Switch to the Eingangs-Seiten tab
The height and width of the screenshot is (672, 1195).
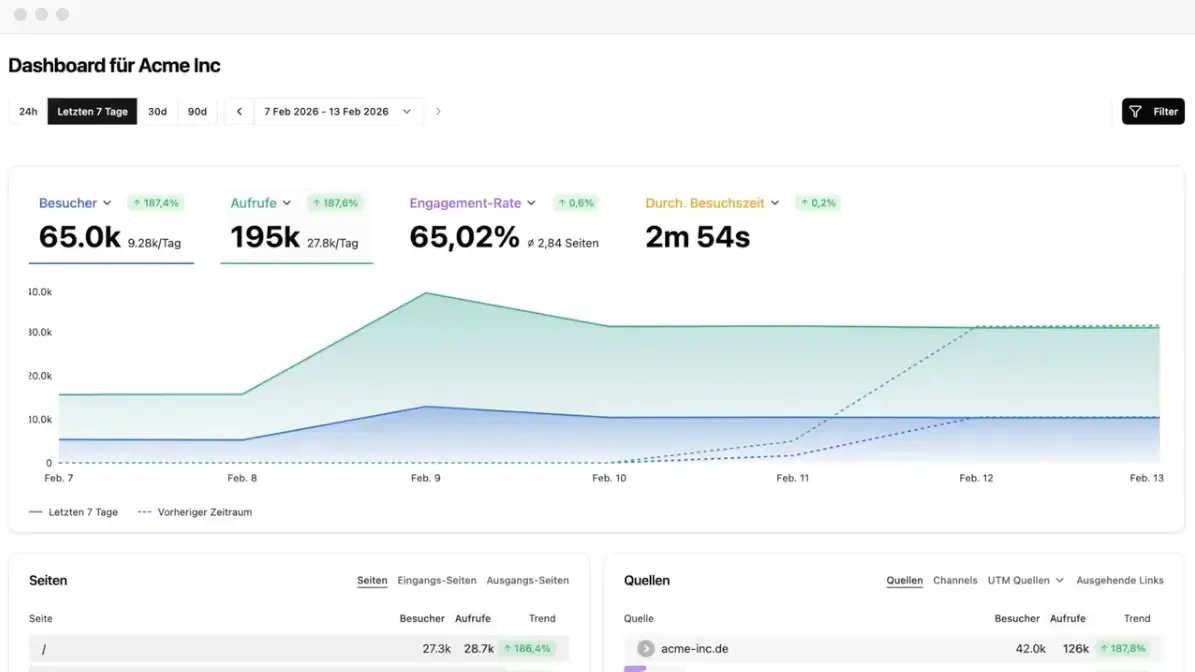pyautogui.click(x=437, y=581)
